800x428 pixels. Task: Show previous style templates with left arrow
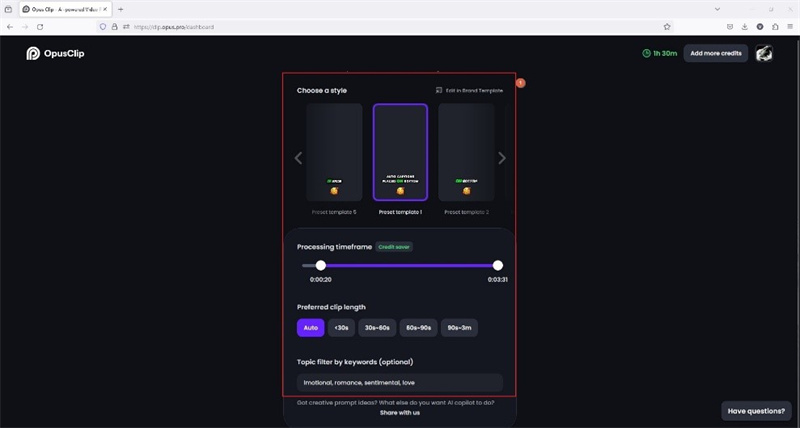[298, 158]
